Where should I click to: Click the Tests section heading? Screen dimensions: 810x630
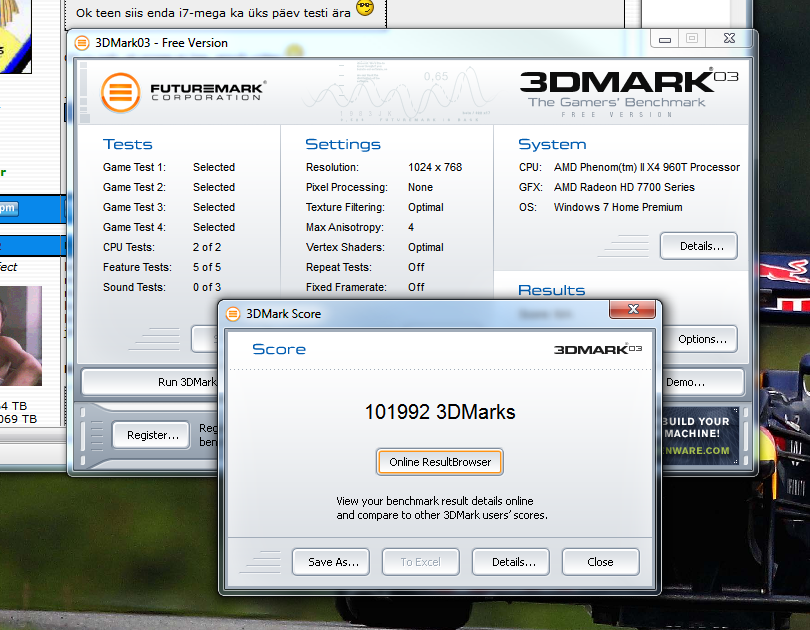[128, 144]
